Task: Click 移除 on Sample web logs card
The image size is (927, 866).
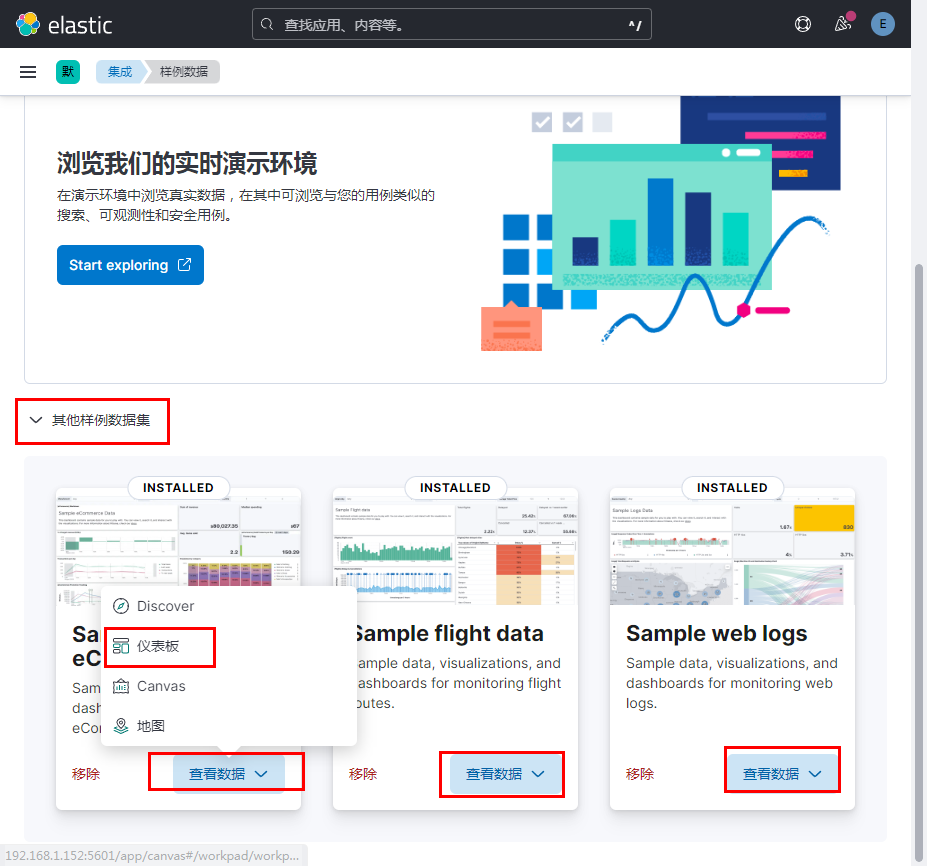Action: coord(640,774)
